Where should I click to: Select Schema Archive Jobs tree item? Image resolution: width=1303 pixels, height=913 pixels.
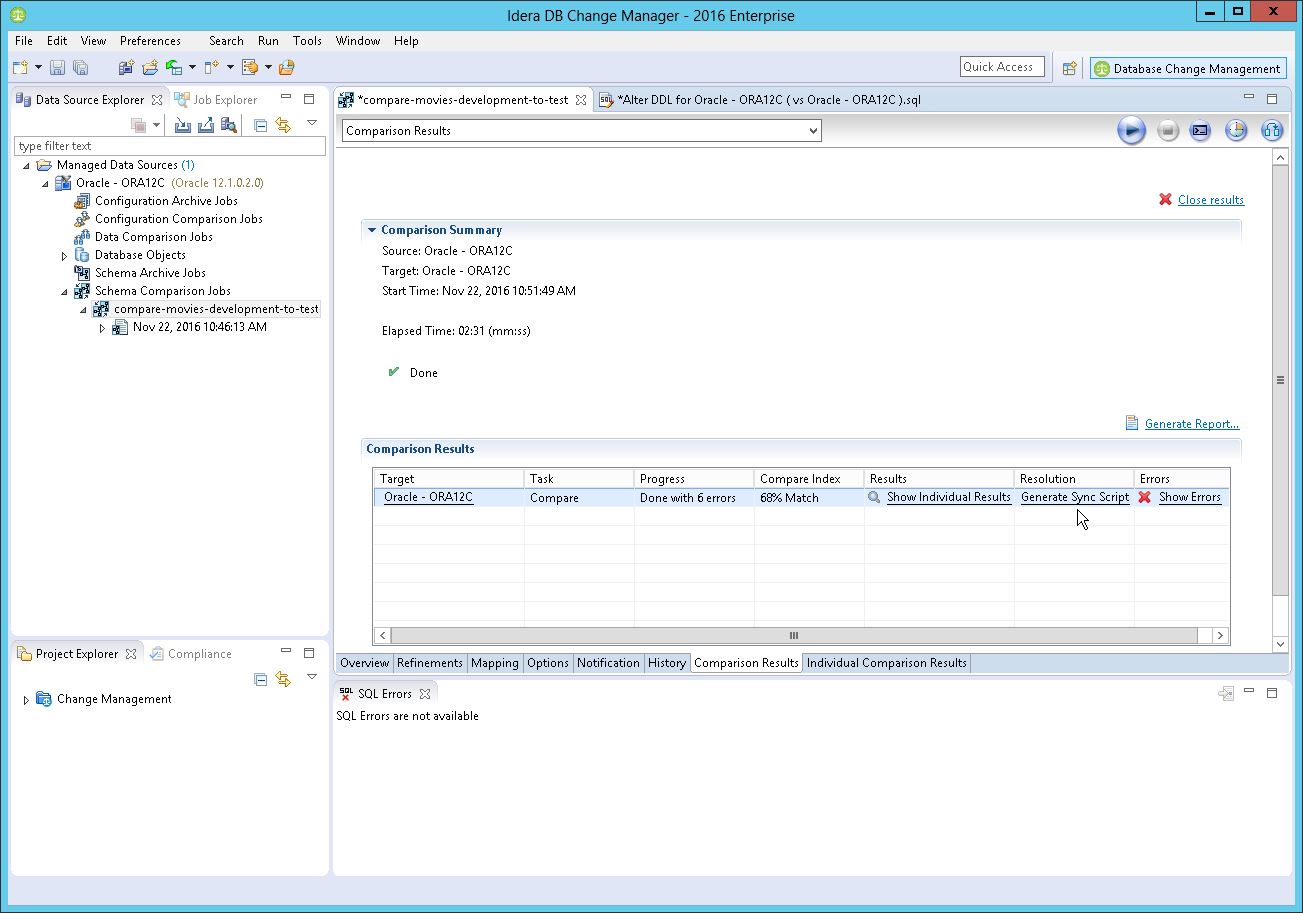coord(150,273)
